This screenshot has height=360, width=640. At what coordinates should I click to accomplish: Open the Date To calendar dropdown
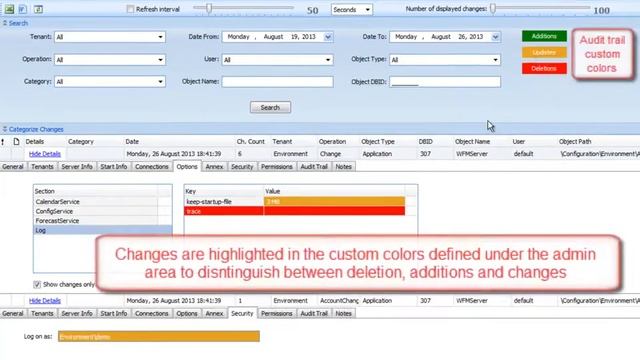tap(495, 37)
